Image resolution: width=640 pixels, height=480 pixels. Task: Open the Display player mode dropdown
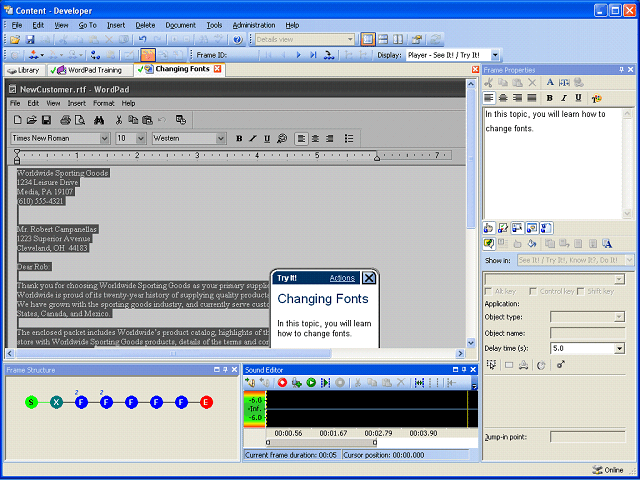pos(495,55)
